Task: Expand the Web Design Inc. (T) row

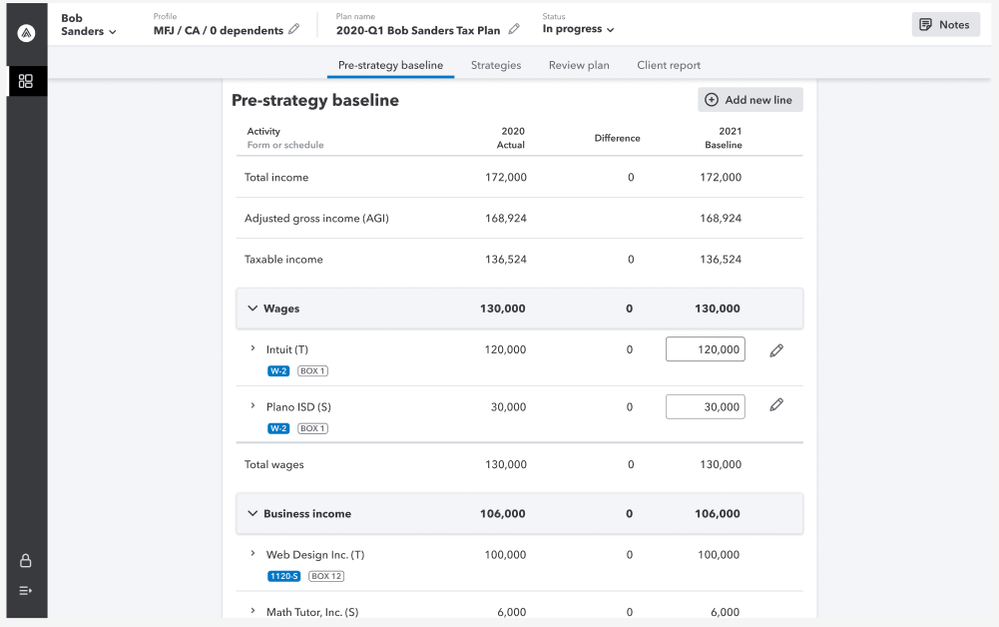Action: 253,554
